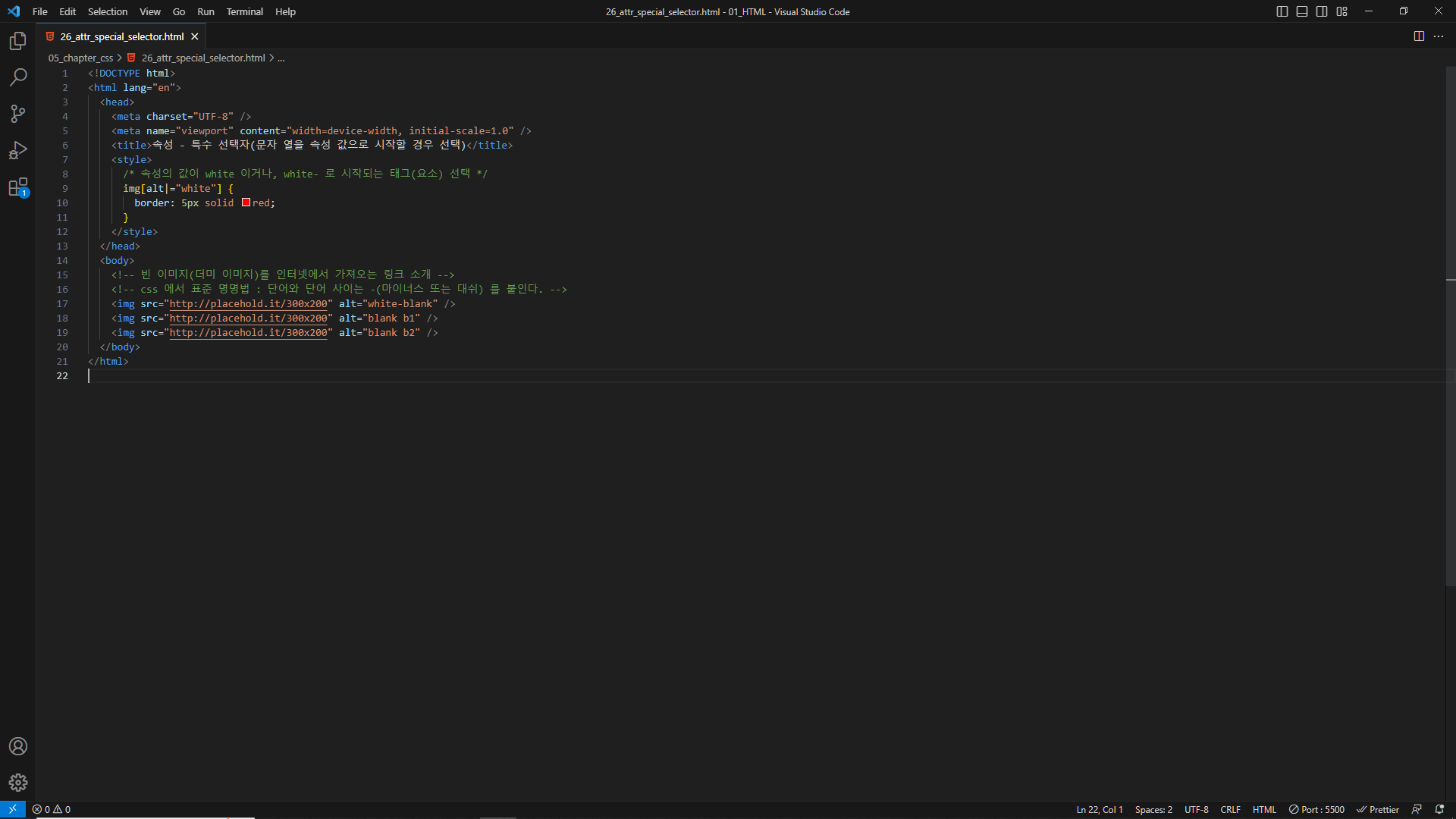Click Port : 5500 Live Server button

[x=1317, y=809]
